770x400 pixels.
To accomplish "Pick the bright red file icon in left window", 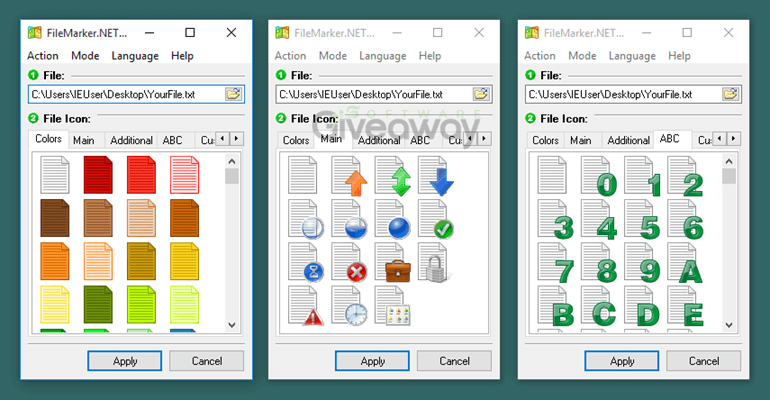I will click(x=141, y=174).
